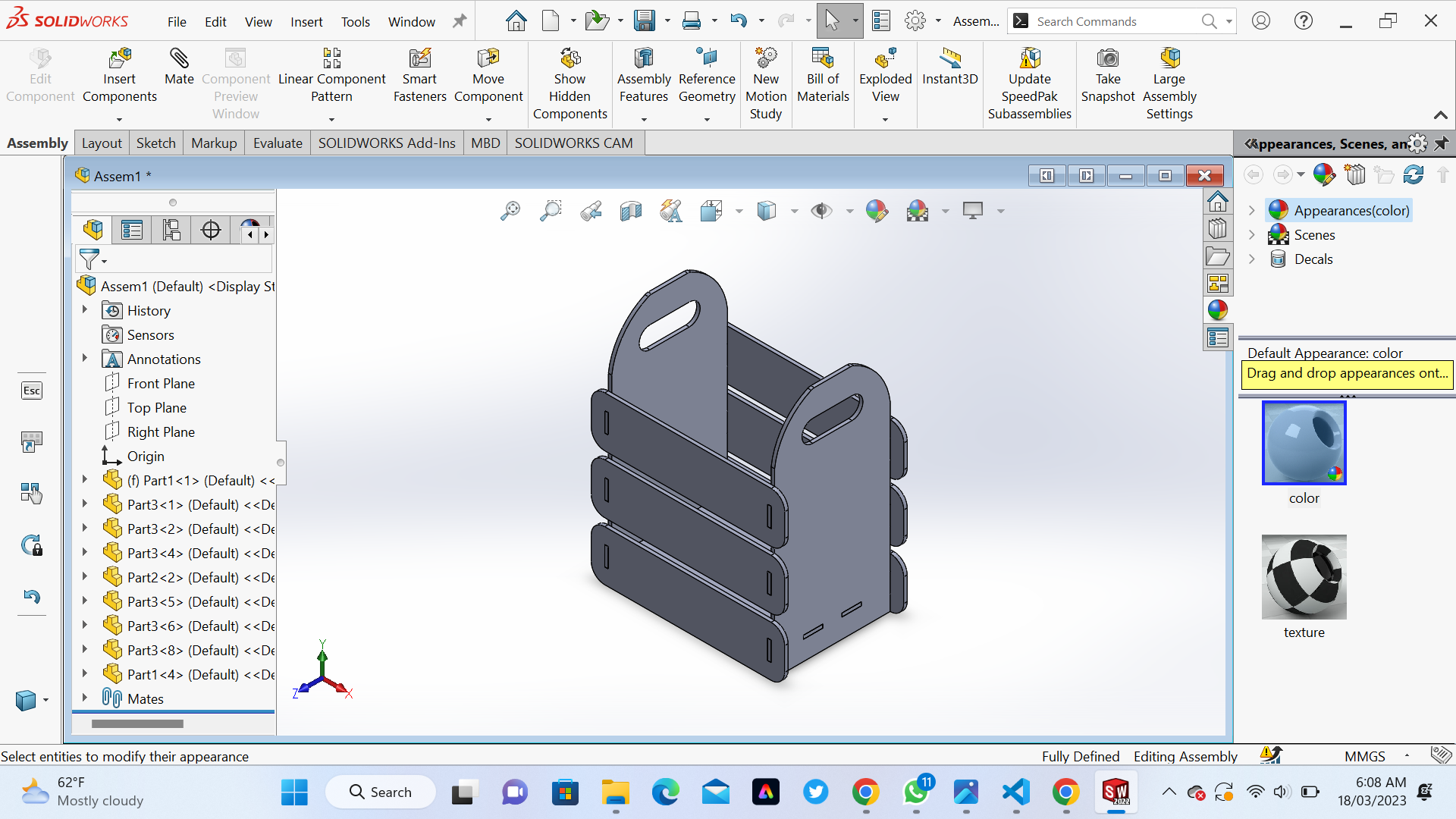
Task: Open Exploded View dropdown arrow
Action: point(885,119)
